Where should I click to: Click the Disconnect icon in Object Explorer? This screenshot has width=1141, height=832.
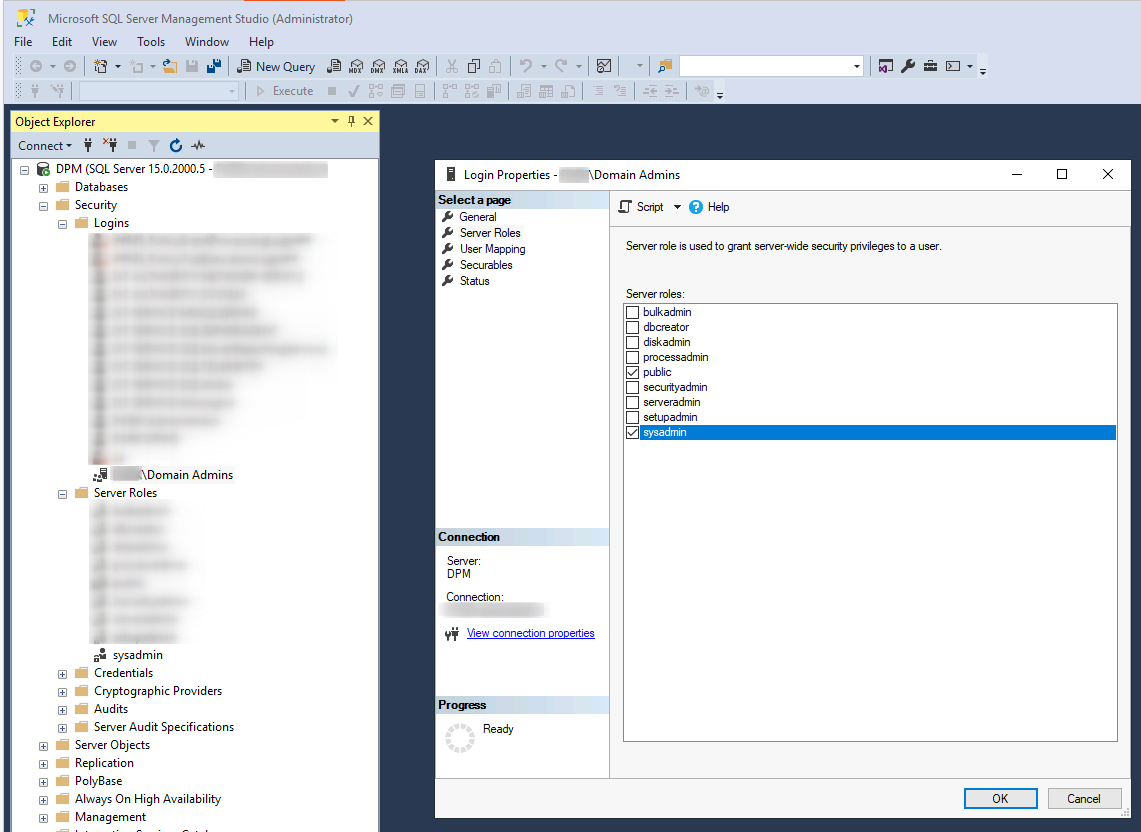click(110, 145)
